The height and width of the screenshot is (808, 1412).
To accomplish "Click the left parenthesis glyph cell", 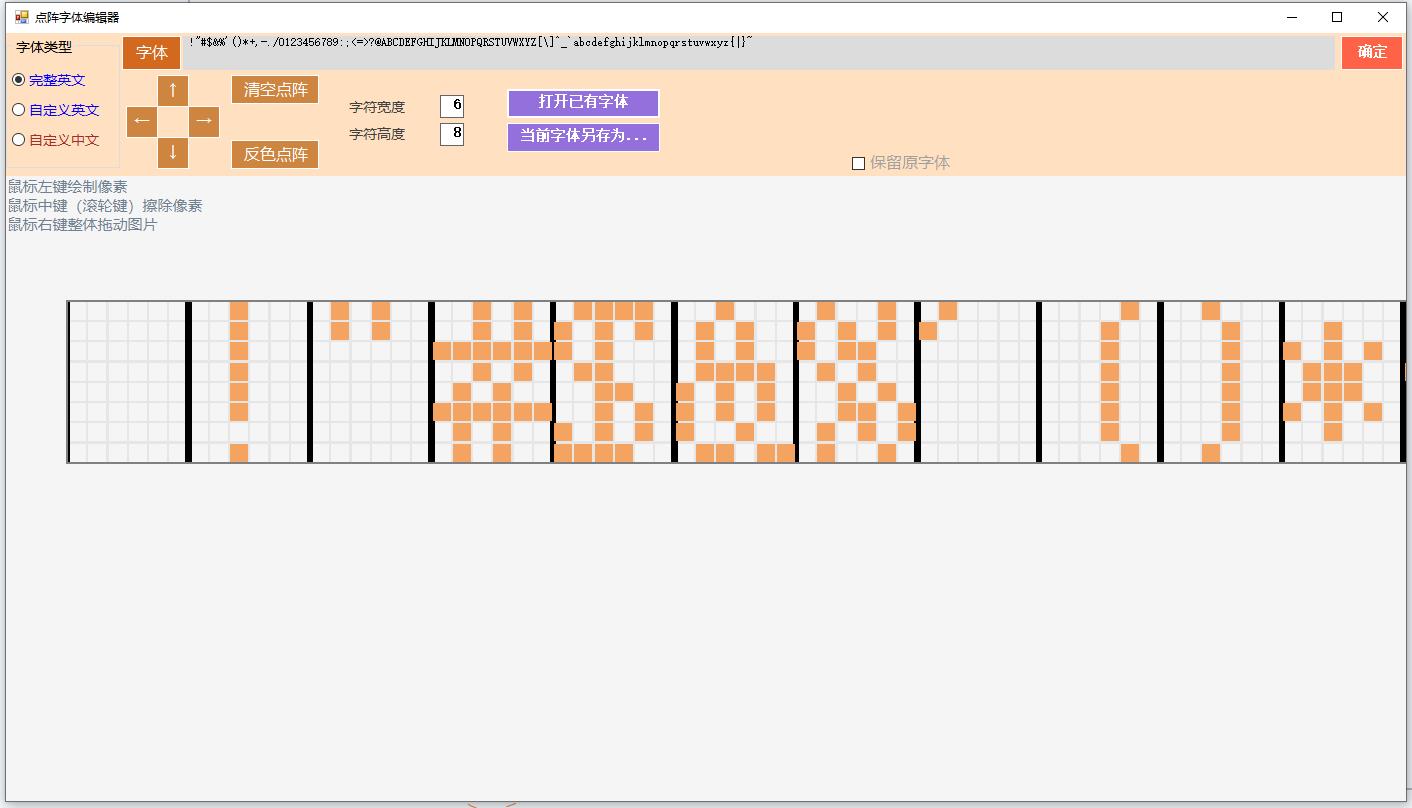I will (1100, 381).
